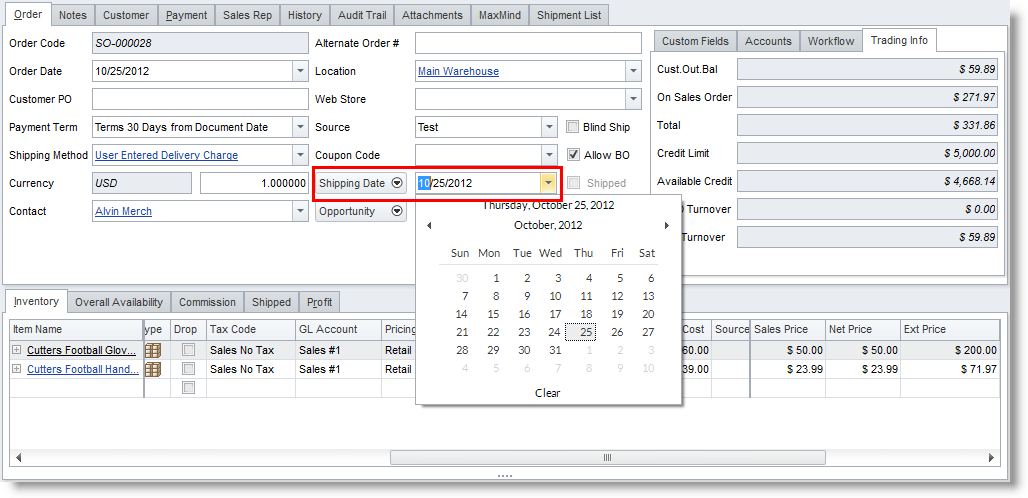Check Drop for Cutters Football Hand... row

[188, 370]
